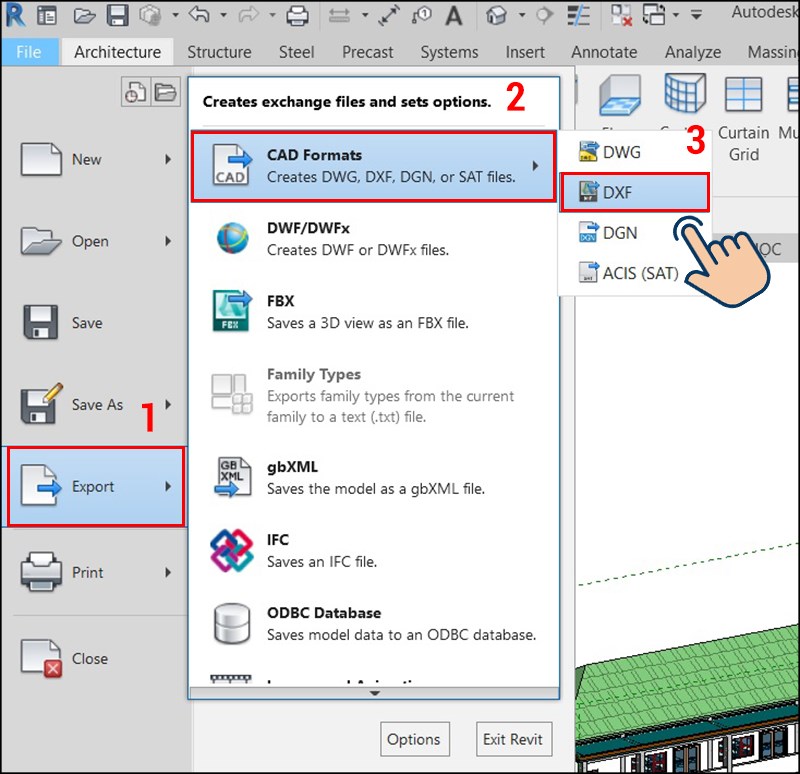800x774 pixels.
Task: Switch to the Architecture tab
Action: click(x=117, y=52)
